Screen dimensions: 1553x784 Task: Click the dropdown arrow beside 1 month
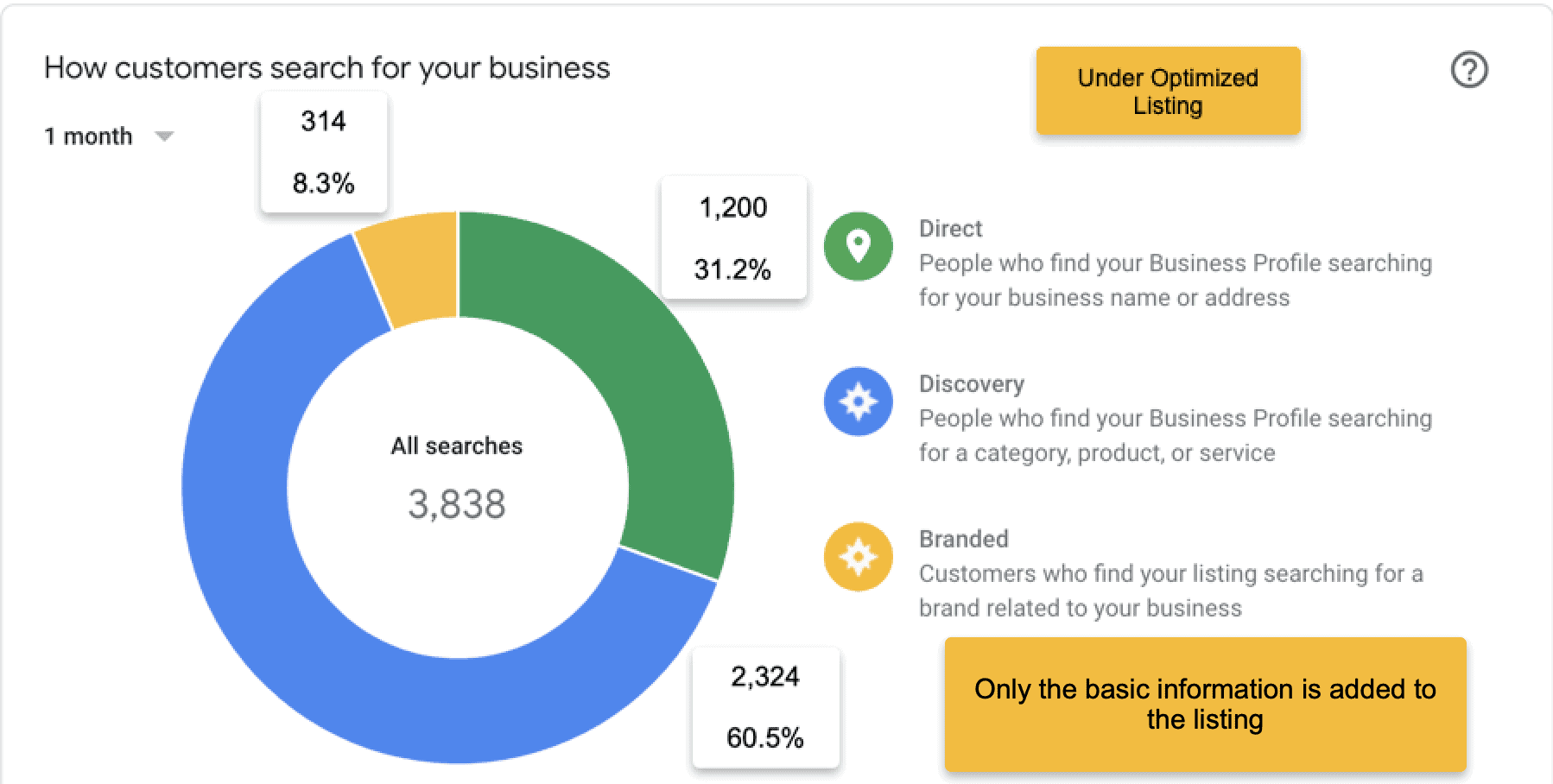[164, 136]
